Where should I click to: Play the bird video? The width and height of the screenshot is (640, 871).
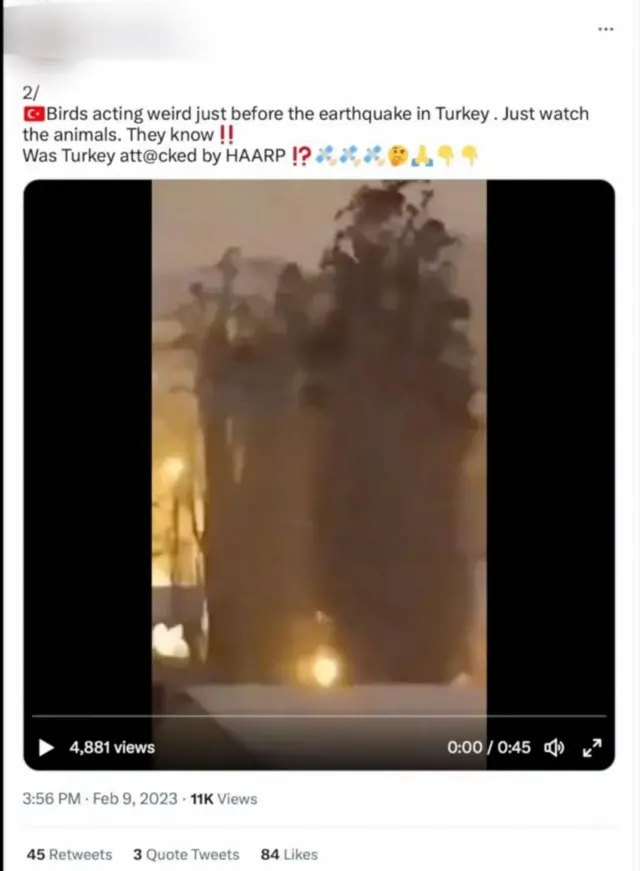[x=46, y=748]
